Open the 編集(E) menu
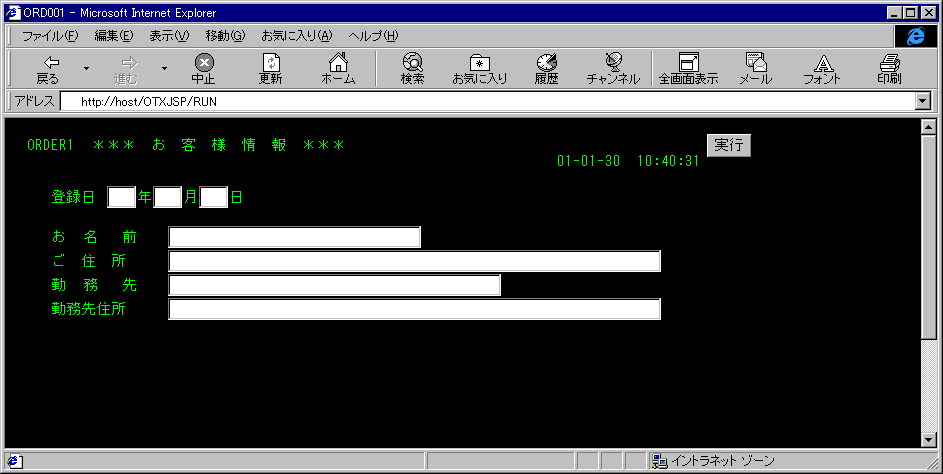The width and height of the screenshot is (943, 474). (114, 36)
